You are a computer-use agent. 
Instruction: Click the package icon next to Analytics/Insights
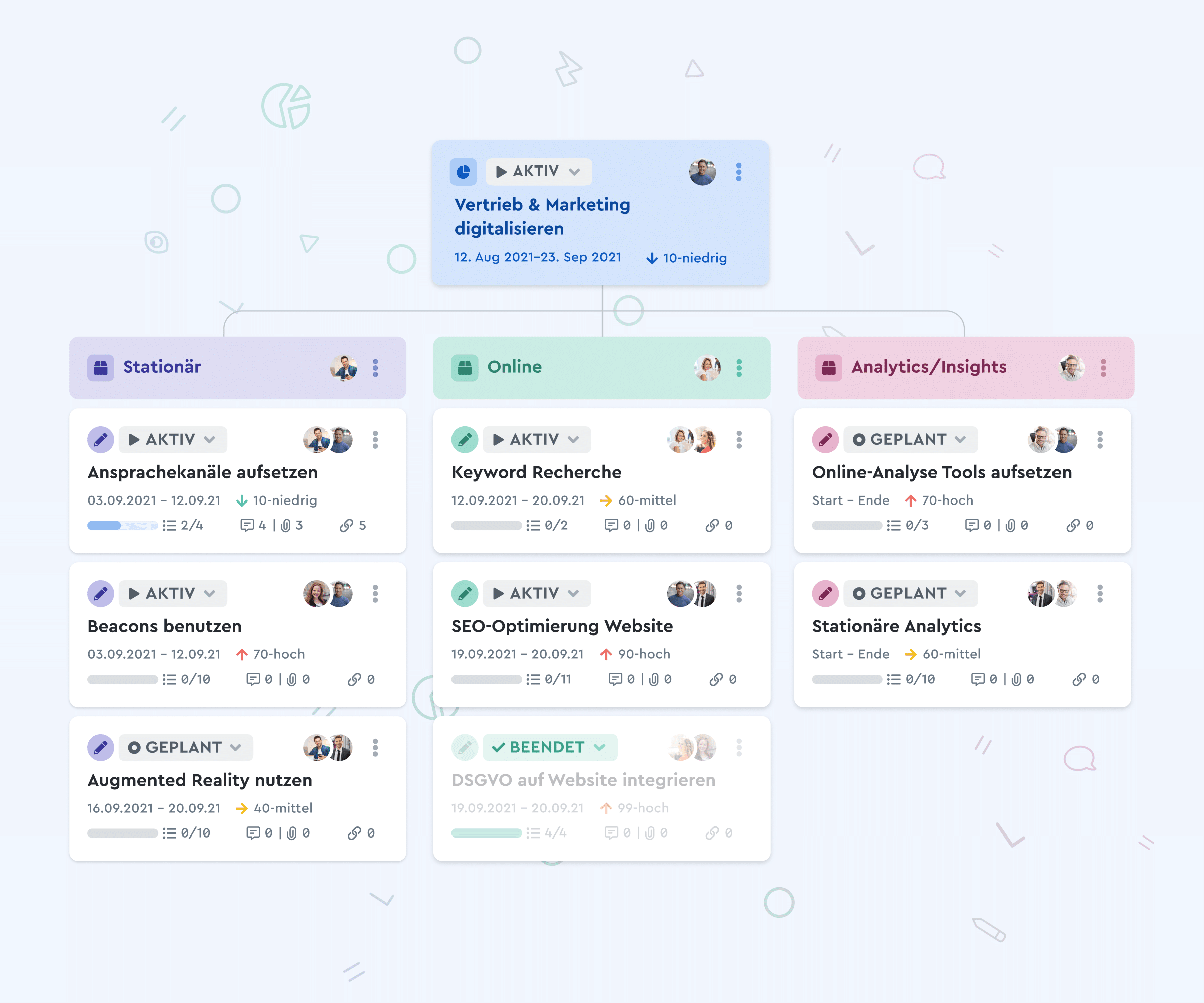[x=828, y=368]
